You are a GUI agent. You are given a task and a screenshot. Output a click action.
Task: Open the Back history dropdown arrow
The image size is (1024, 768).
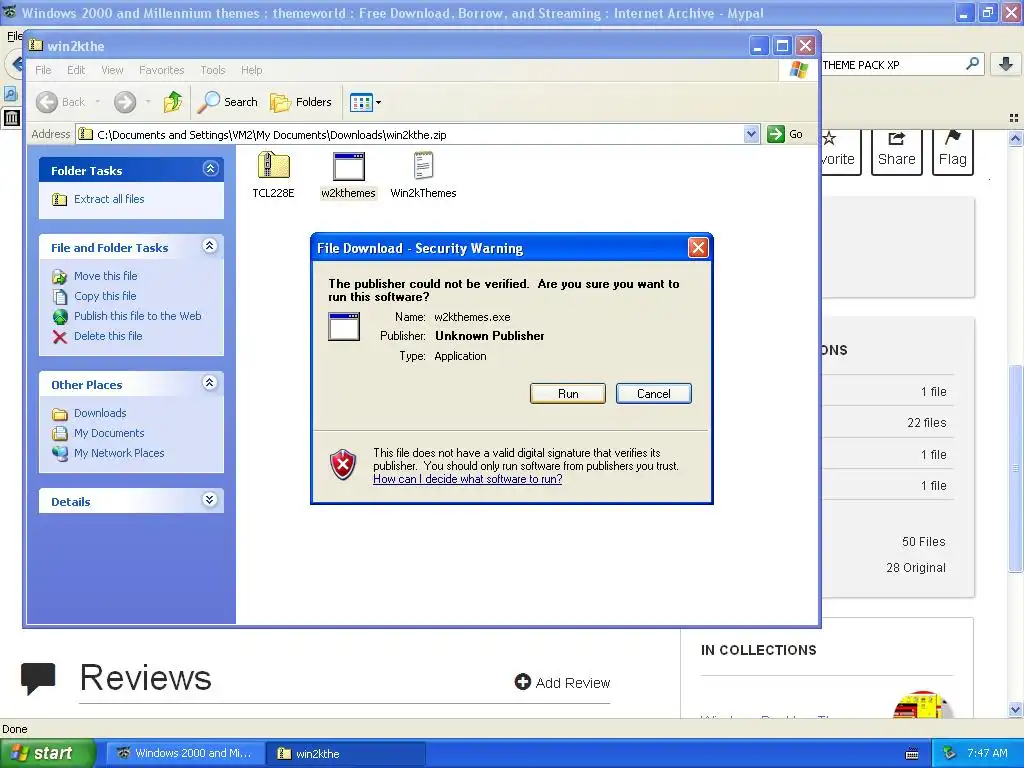tap(98, 102)
